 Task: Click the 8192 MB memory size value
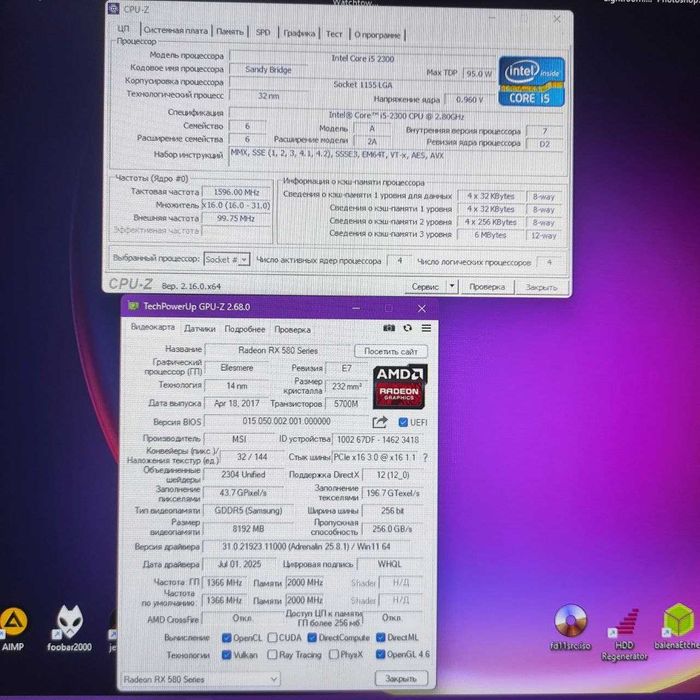[248, 529]
